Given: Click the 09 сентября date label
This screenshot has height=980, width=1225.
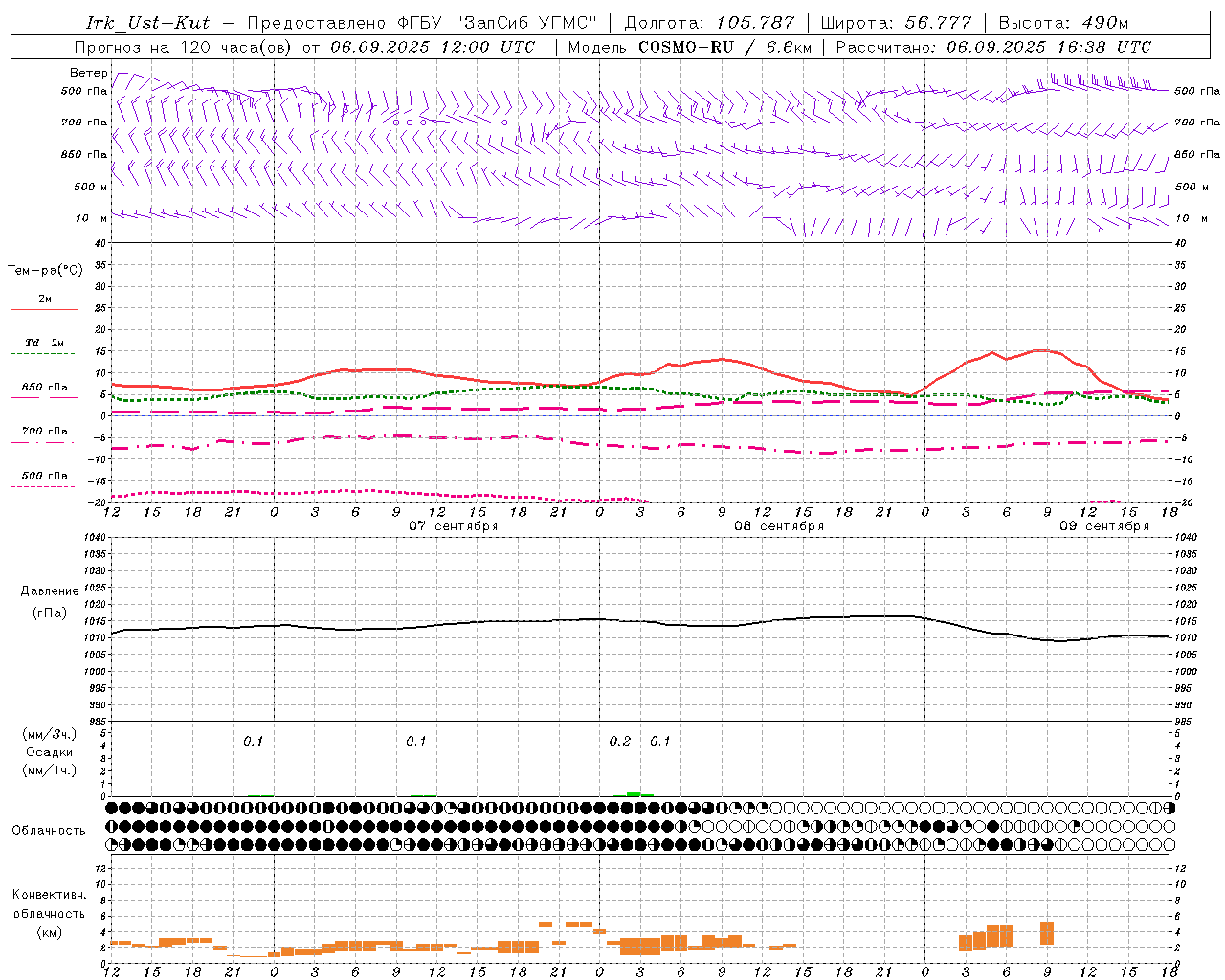Looking at the screenshot, I should 1104,526.
